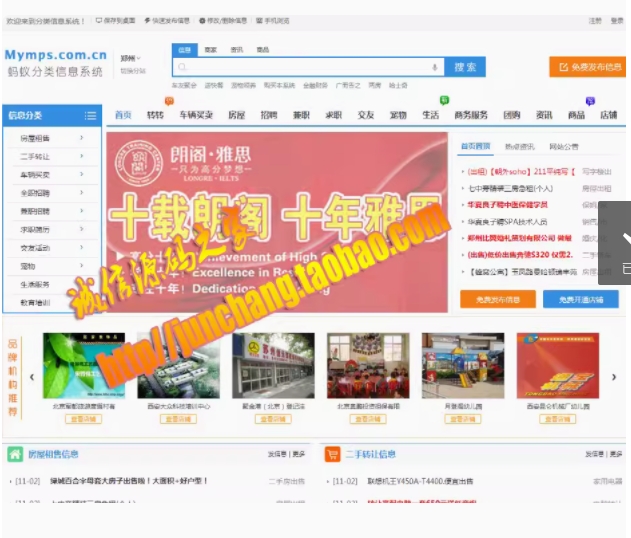Screen dimensions: 631x538
Task: Click 查看店铺 under the classroom thumbnail
Action: pyautogui.click(x=368, y=419)
